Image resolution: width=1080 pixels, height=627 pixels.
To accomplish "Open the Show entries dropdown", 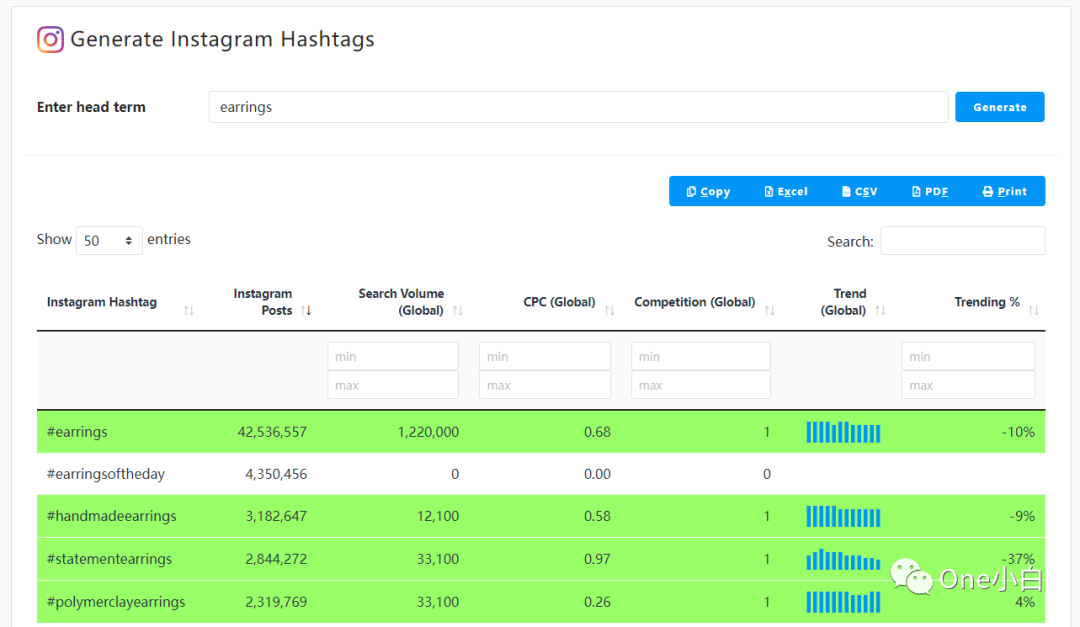I will [109, 240].
